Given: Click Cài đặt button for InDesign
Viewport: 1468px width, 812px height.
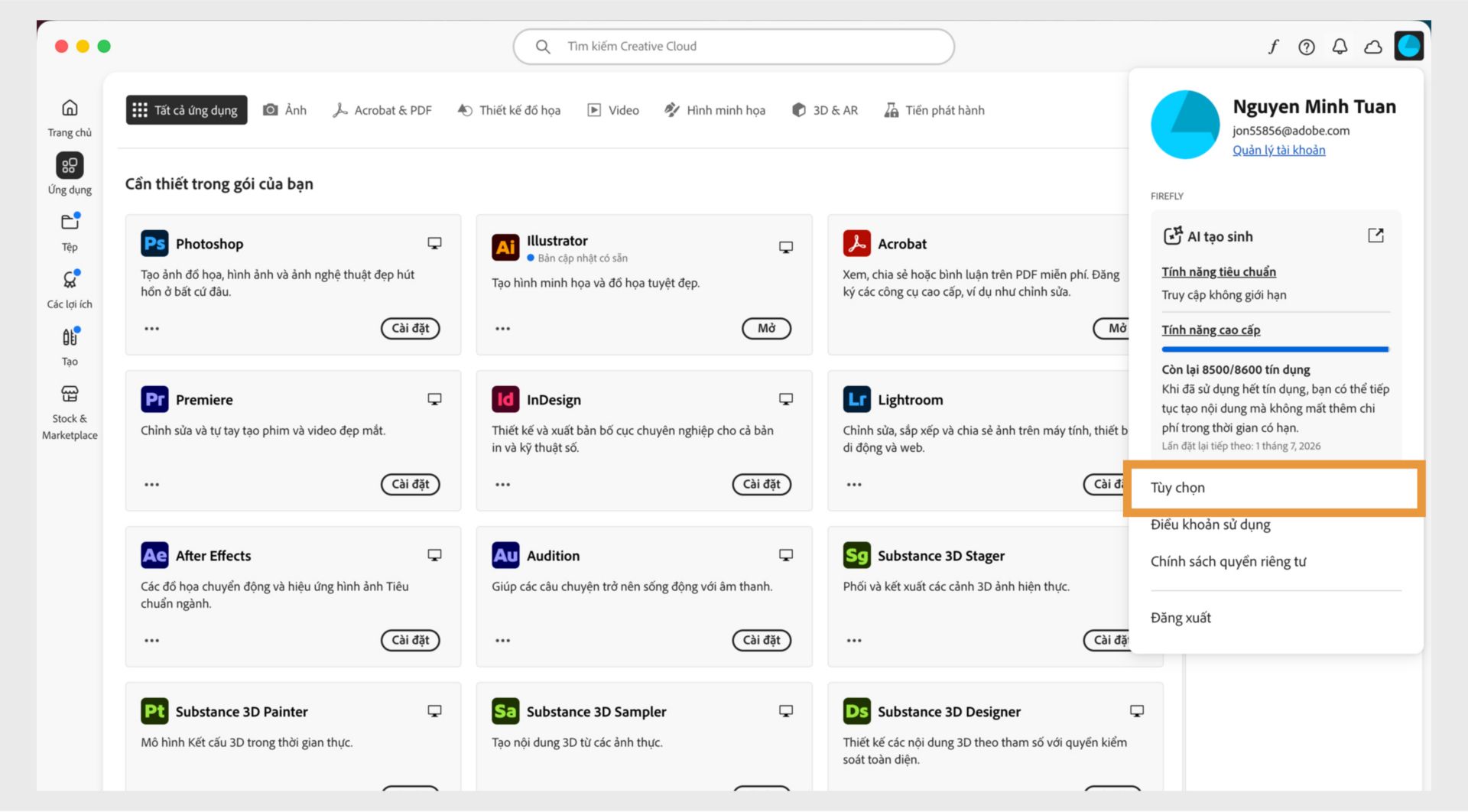Looking at the screenshot, I should click(x=762, y=485).
